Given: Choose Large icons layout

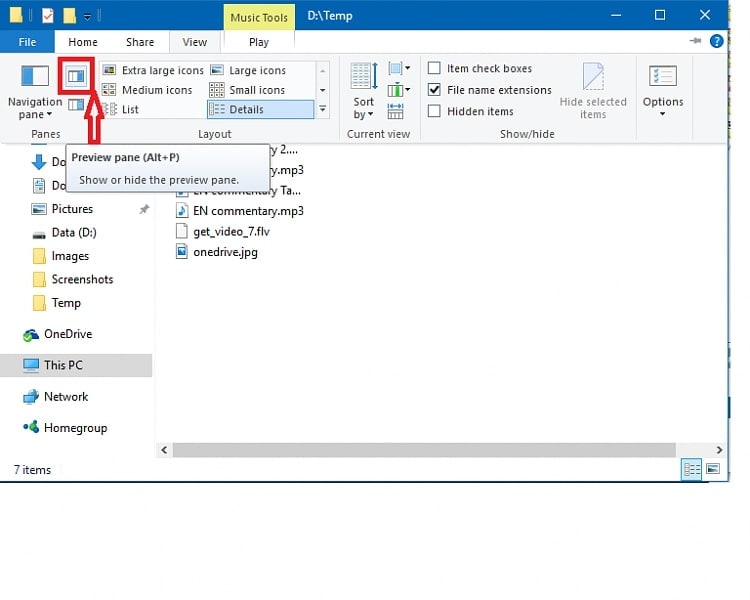Looking at the screenshot, I should [x=248, y=70].
